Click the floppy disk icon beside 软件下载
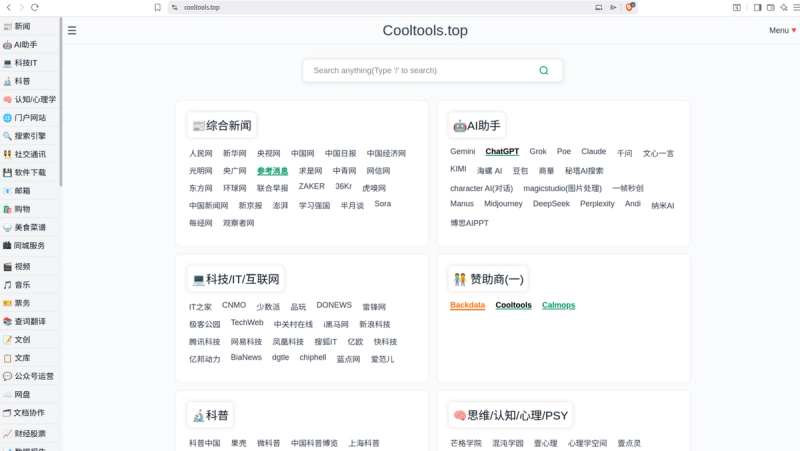800x451 pixels. (x=7, y=172)
